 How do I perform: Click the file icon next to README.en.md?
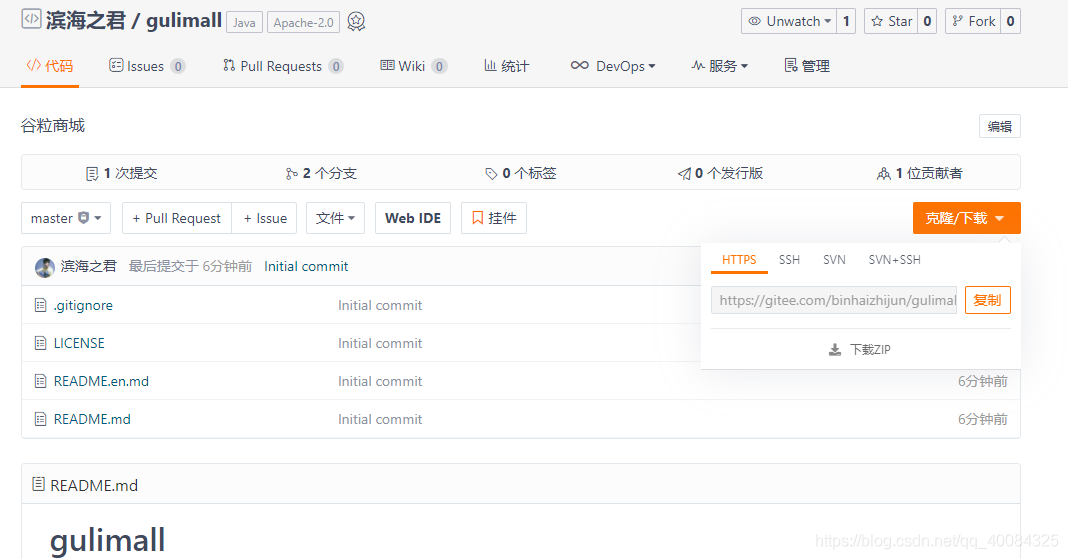click(40, 381)
